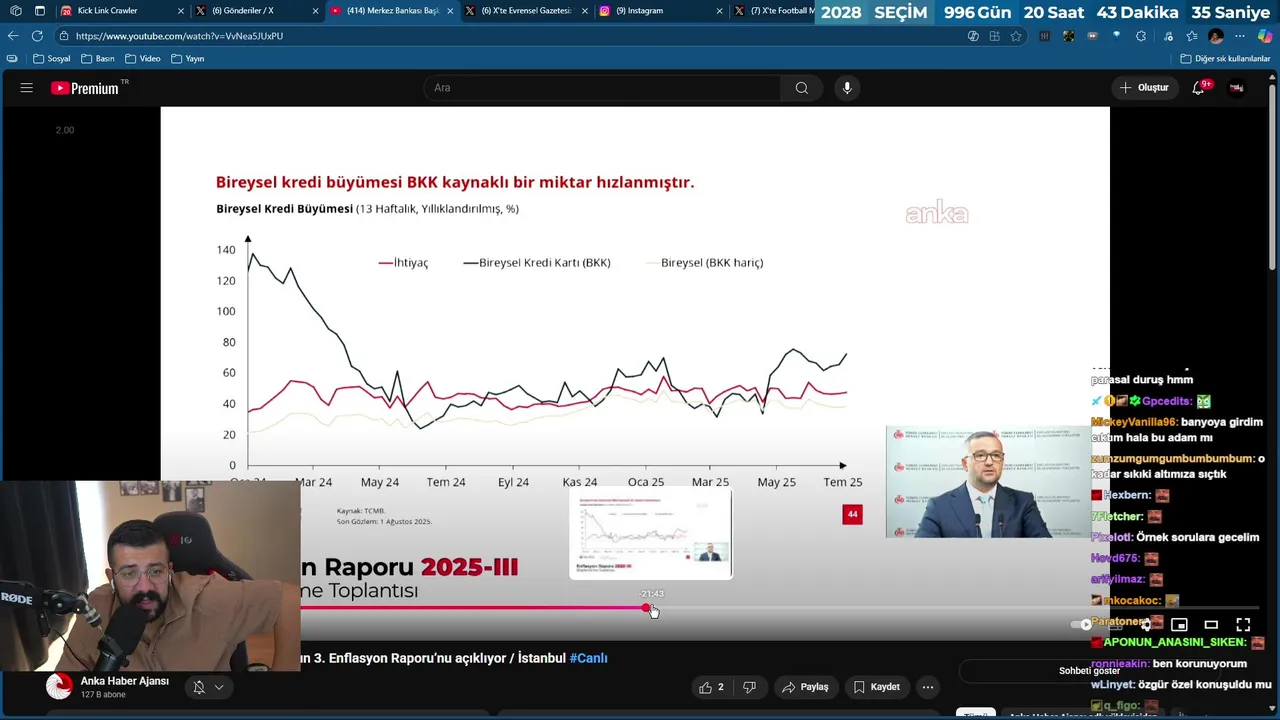
Task: Open favorites list icon in toolbar
Action: tap(1191, 36)
